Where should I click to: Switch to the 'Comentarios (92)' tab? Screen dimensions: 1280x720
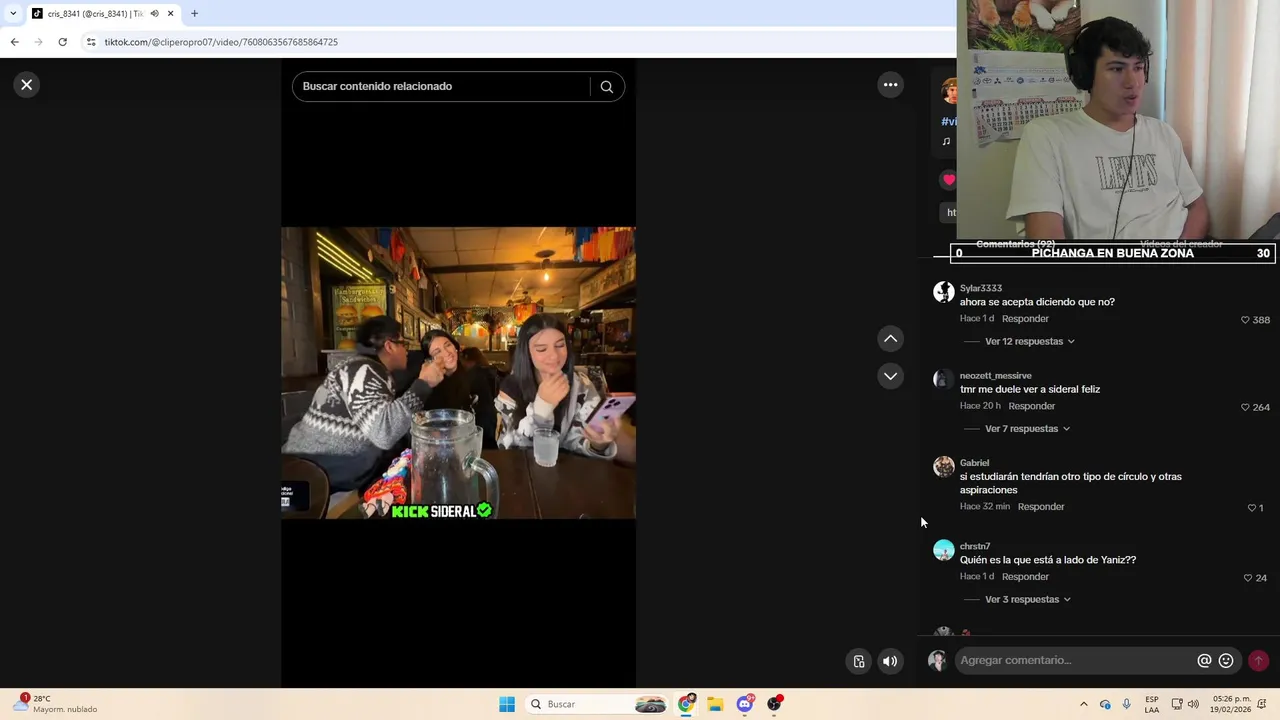(1016, 244)
